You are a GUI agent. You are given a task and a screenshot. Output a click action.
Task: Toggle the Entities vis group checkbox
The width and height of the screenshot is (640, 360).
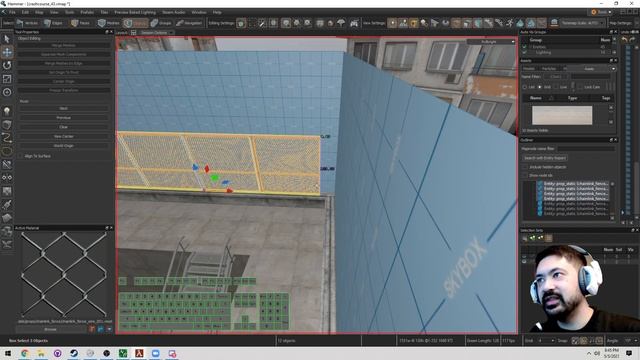(524, 47)
